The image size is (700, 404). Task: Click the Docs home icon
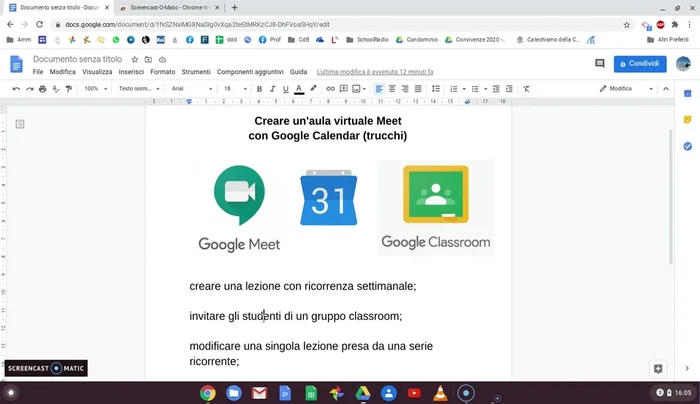pyautogui.click(x=17, y=64)
